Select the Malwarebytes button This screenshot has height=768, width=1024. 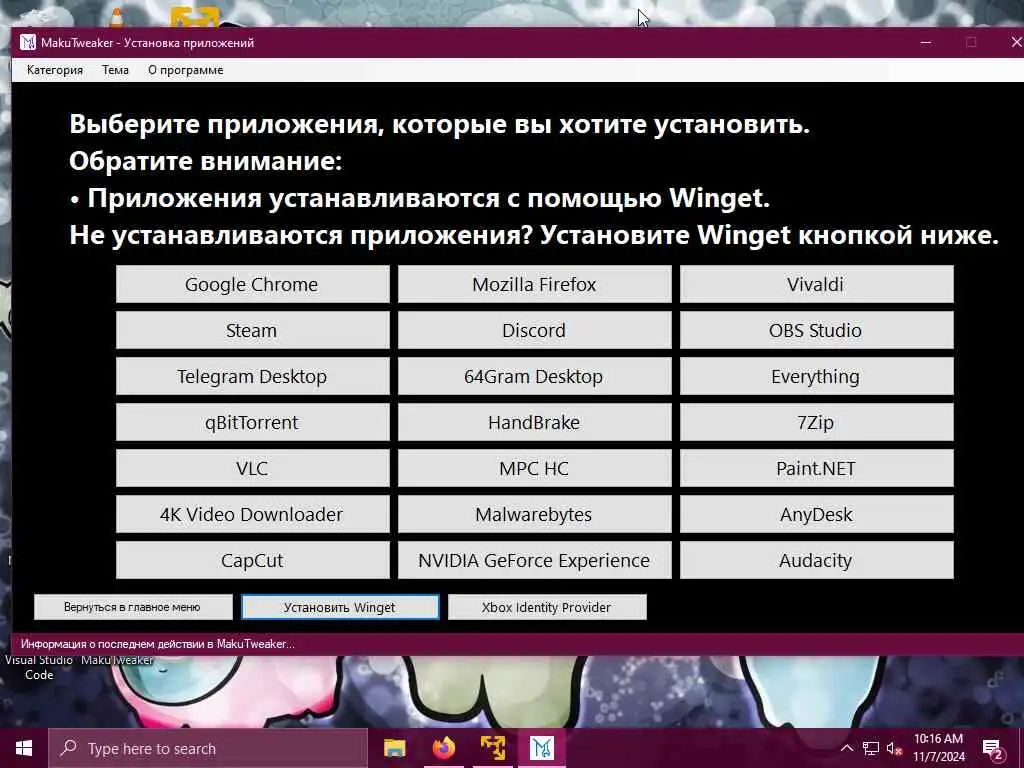point(534,514)
